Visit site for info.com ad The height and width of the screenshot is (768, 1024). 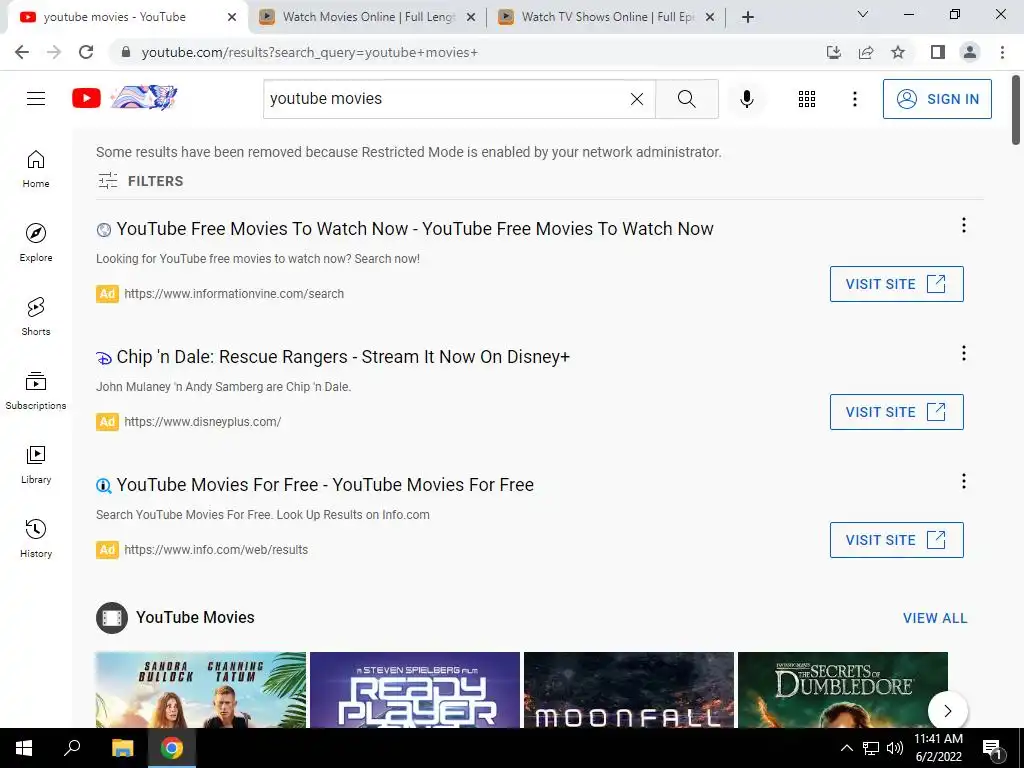click(x=896, y=540)
